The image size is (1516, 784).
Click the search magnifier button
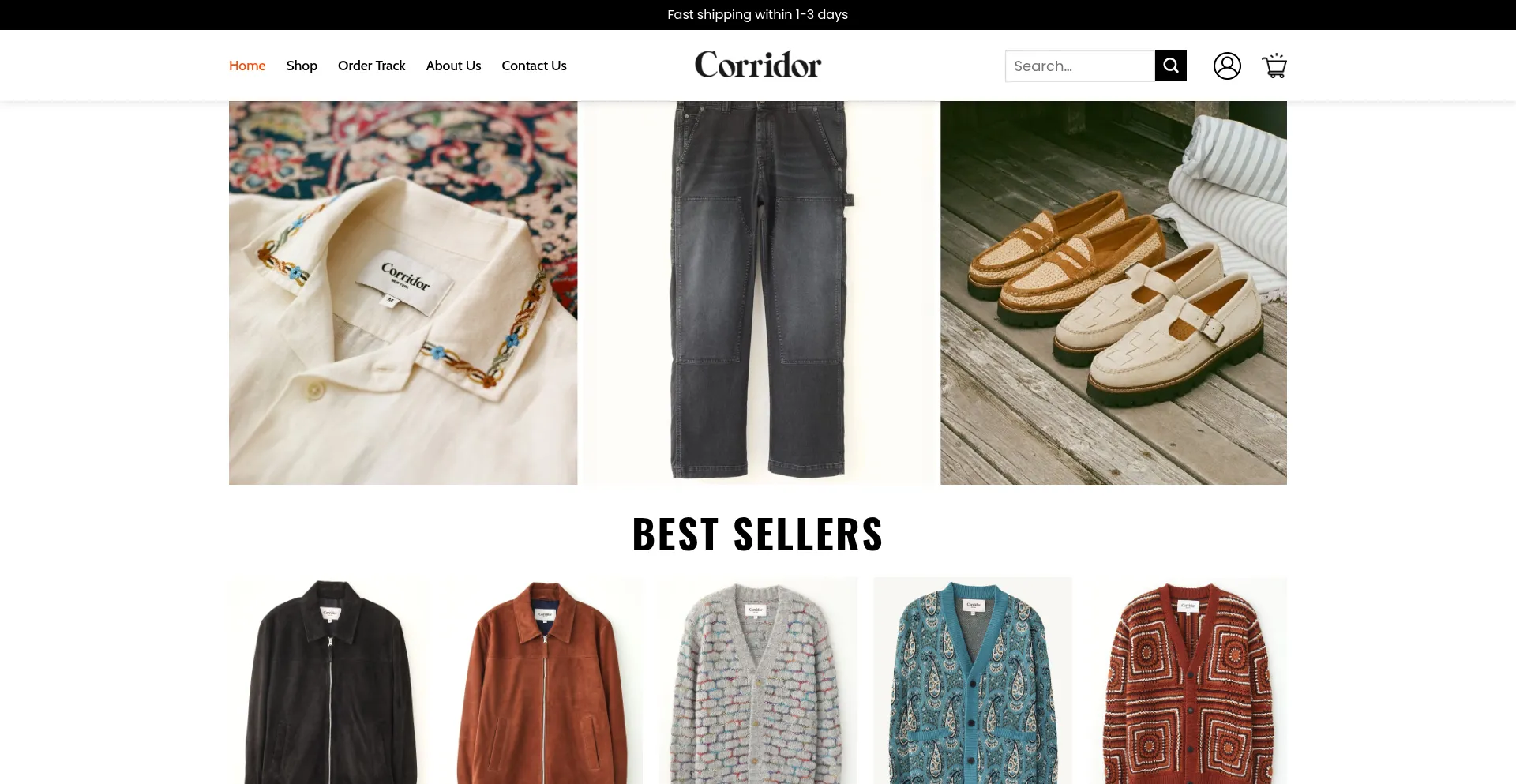[1170, 66]
